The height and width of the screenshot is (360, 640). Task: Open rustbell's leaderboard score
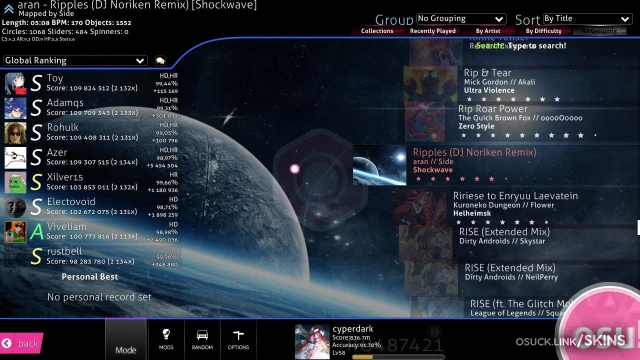(x=91, y=257)
